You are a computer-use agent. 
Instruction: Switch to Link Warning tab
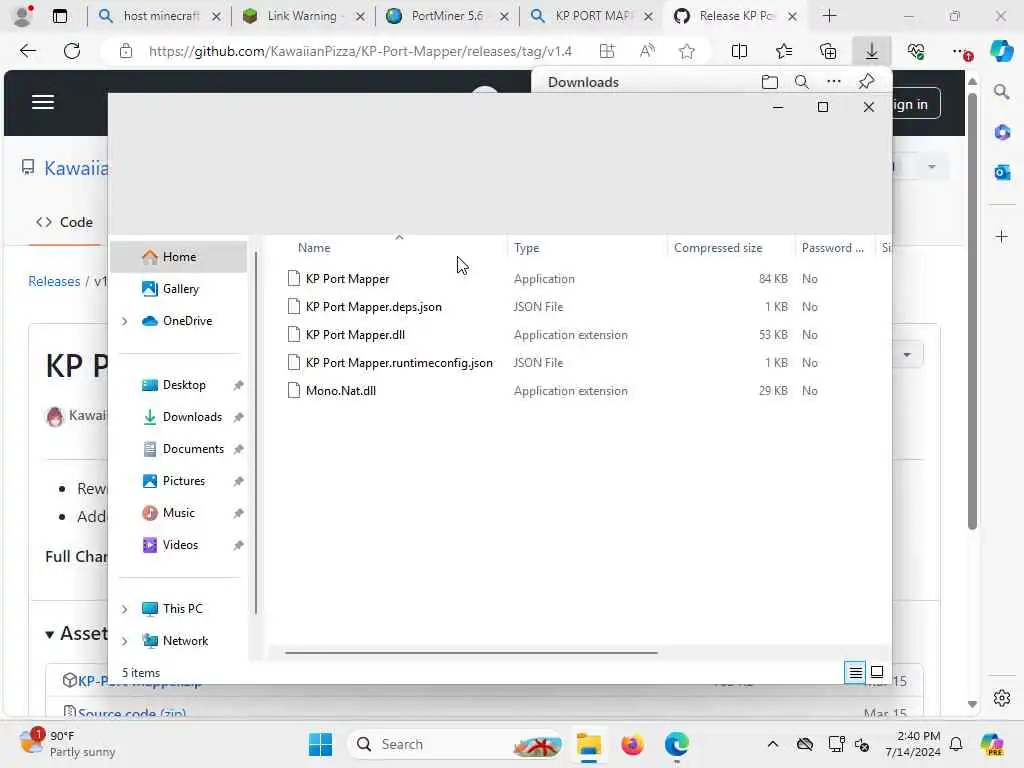[302, 16]
